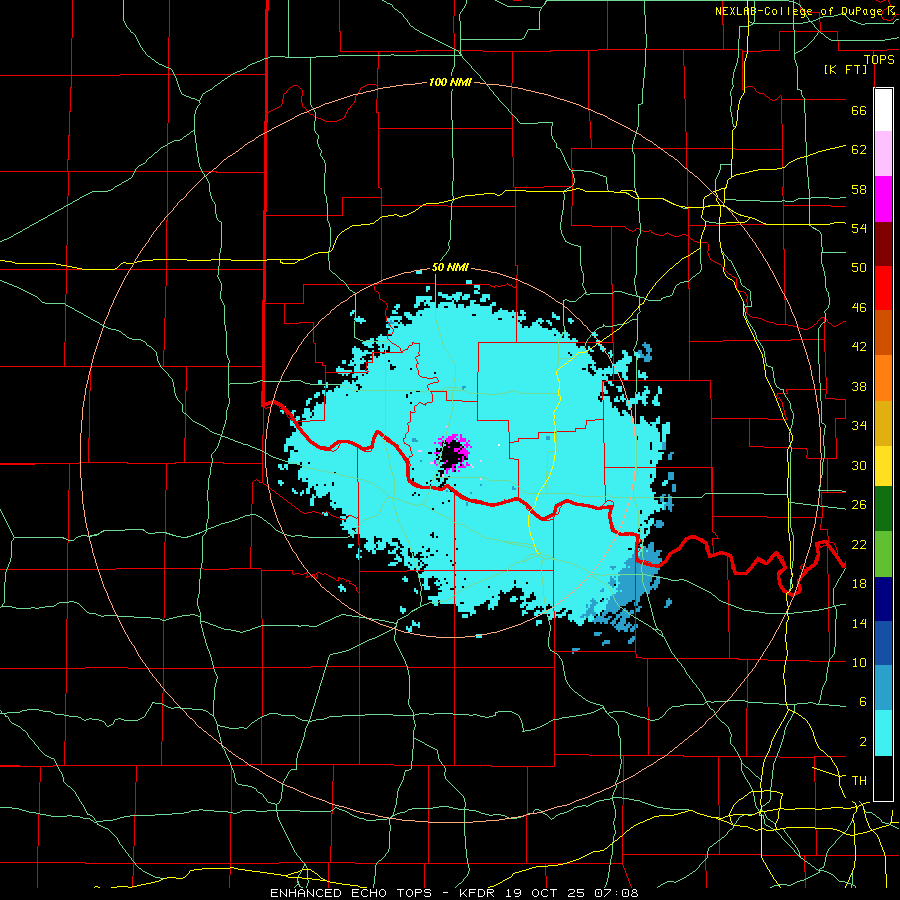Image resolution: width=900 pixels, height=900 pixels.
Task: Click the '07:08' timestamp
Action: [616, 893]
